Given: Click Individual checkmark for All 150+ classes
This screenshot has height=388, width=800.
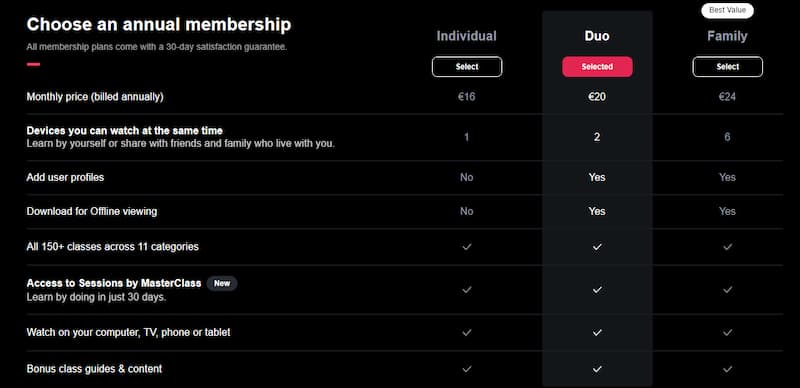Looking at the screenshot, I should point(466,247).
